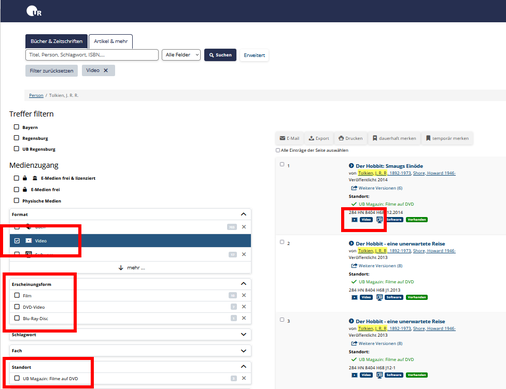Click the Suchen search button

click(220, 55)
